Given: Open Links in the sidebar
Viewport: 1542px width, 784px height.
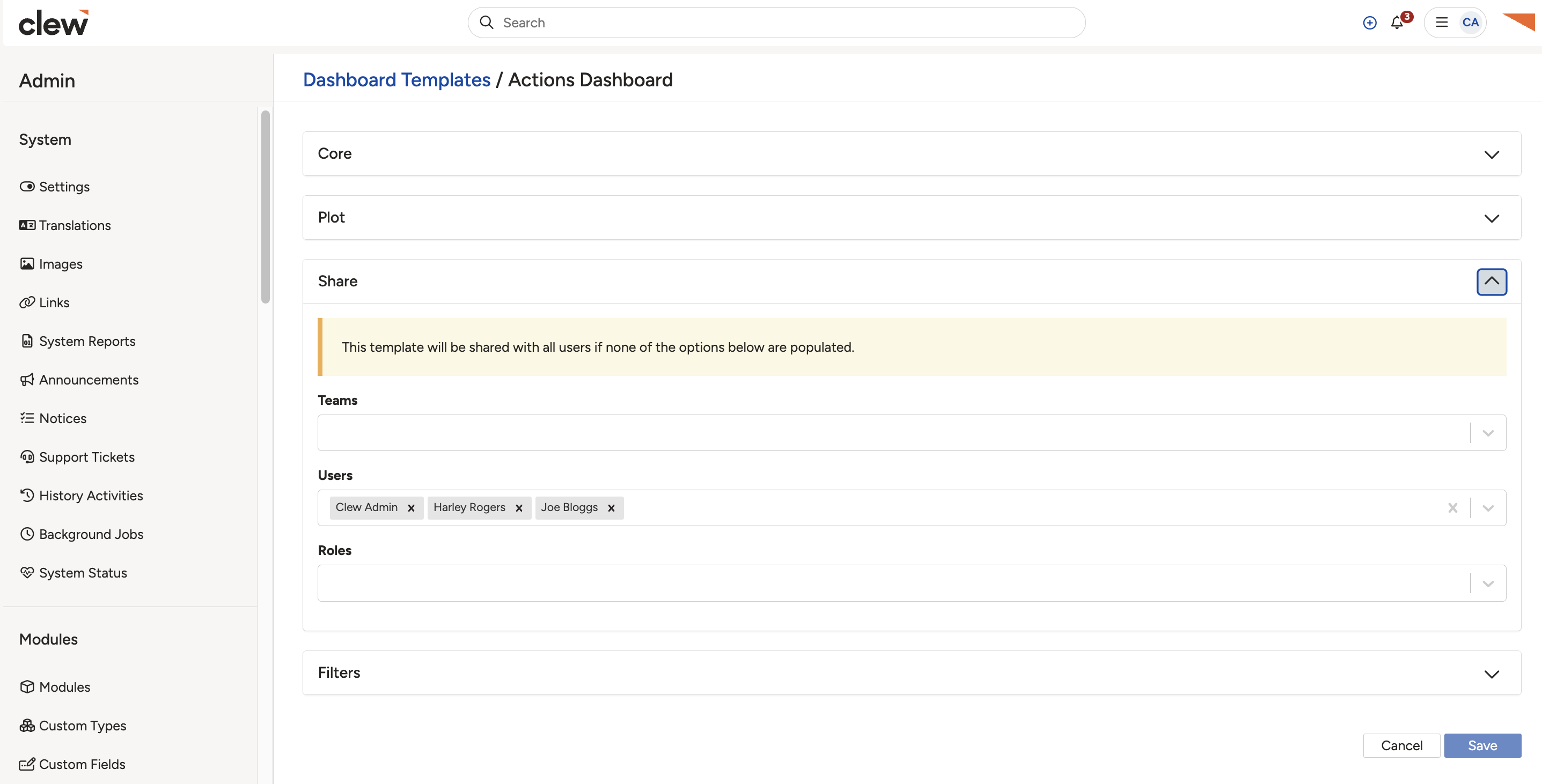Looking at the screenshot, I should pyautogui.click(x=45, y=303).
